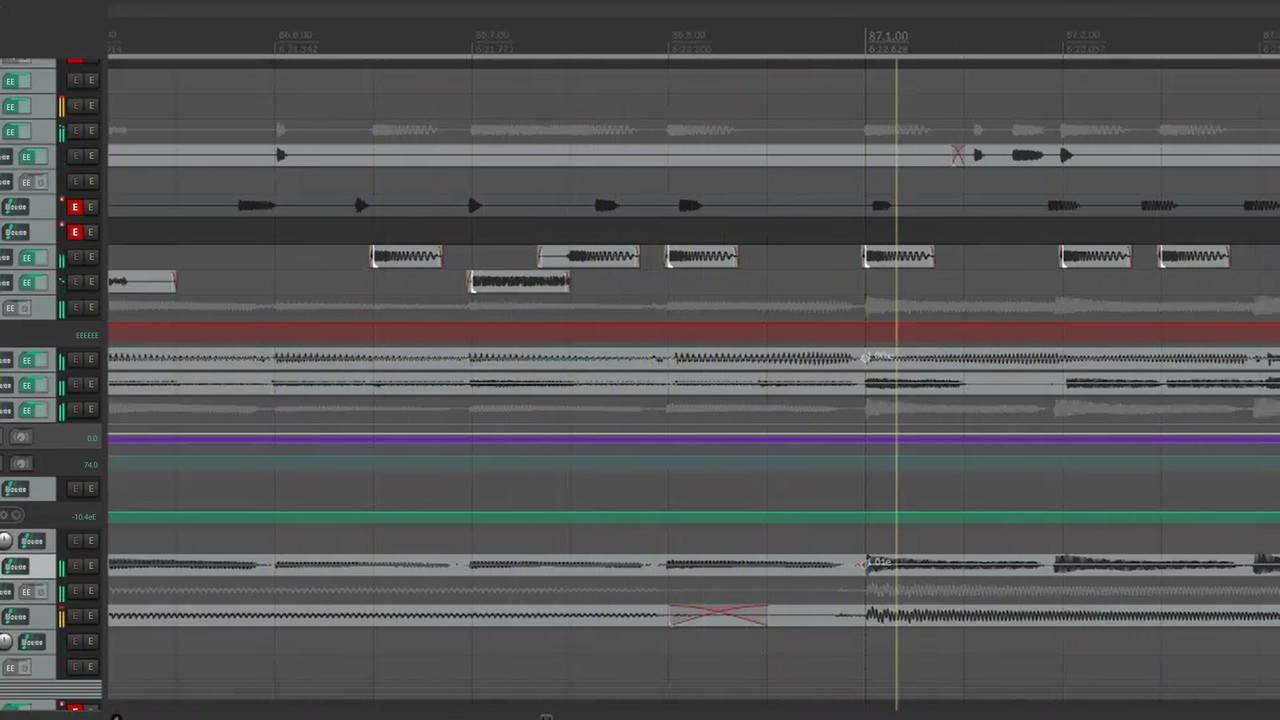Select the bracketed audio clip under the playhead
The height and width of the screenshot is (720, 1280).
tap(898, 256)
